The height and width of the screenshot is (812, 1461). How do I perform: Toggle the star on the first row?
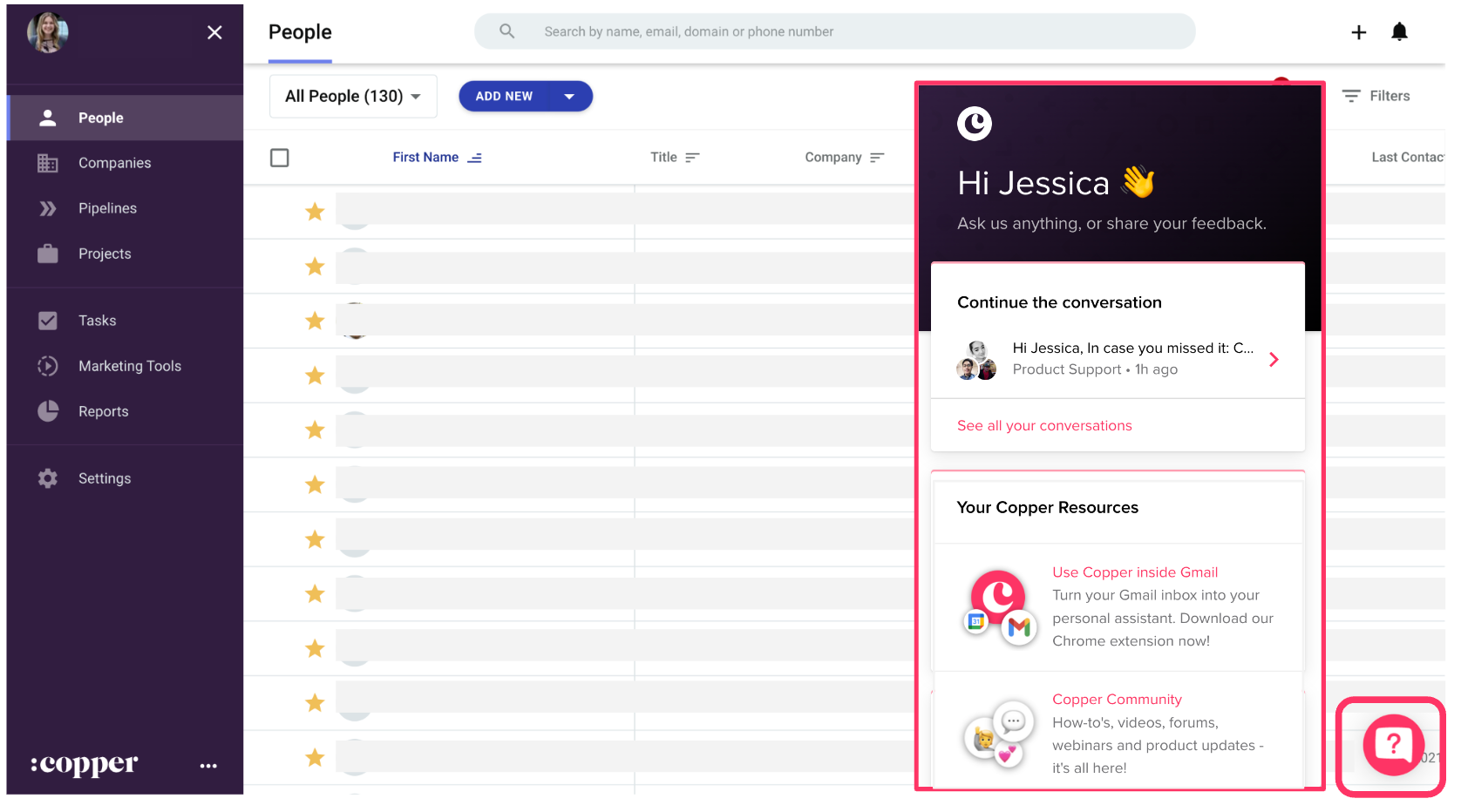(315, 212)
